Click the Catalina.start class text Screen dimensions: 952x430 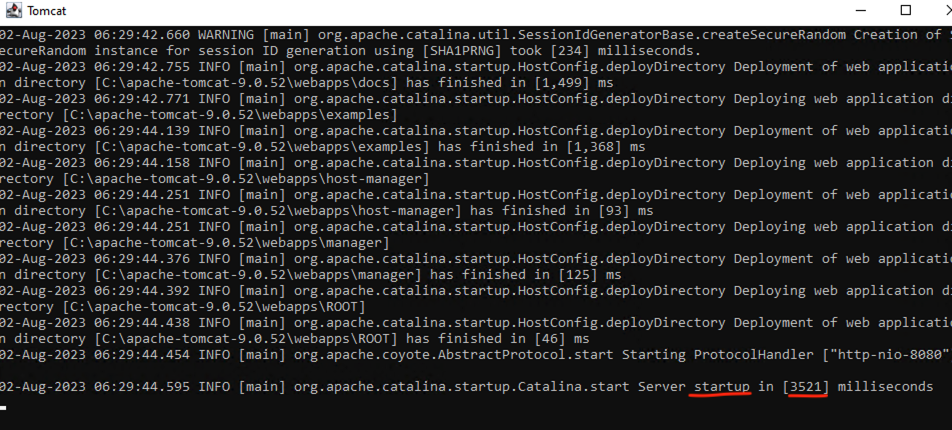tap(574, 387)
